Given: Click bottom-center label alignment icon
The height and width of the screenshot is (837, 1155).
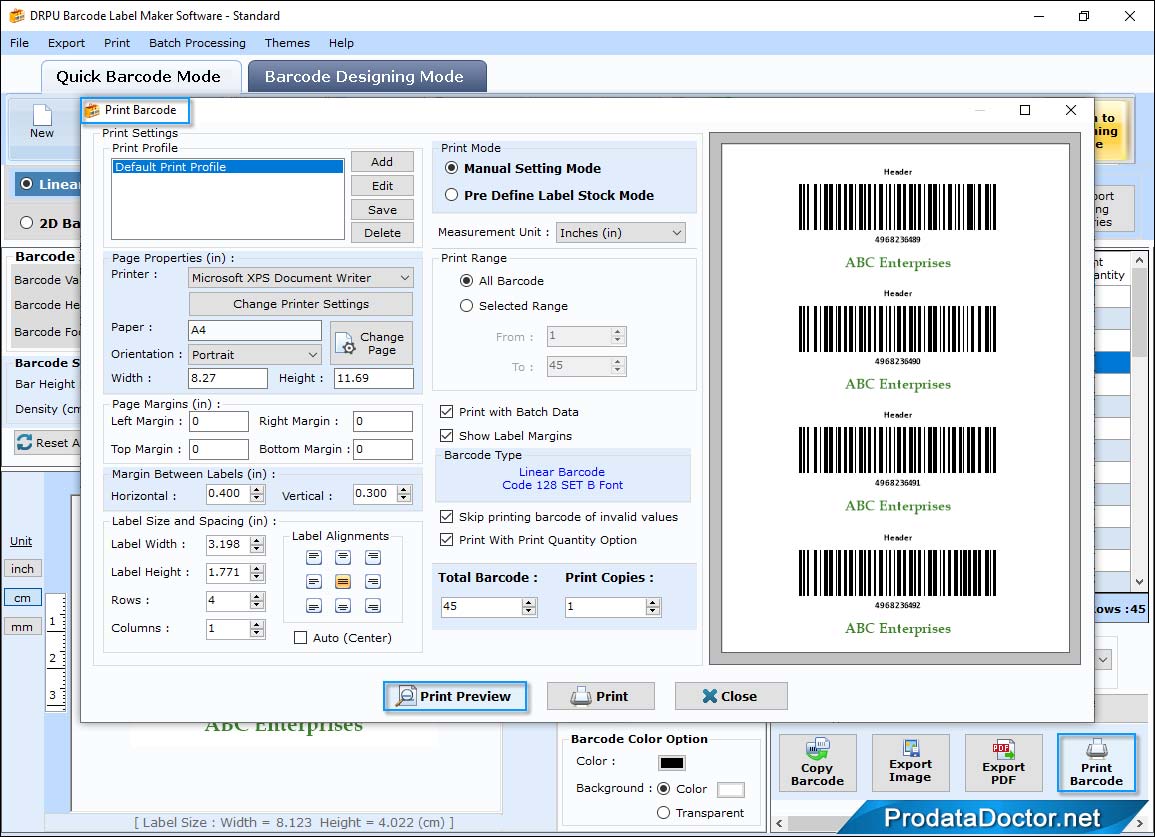Looking at the screenshot, I should (343, 606).
